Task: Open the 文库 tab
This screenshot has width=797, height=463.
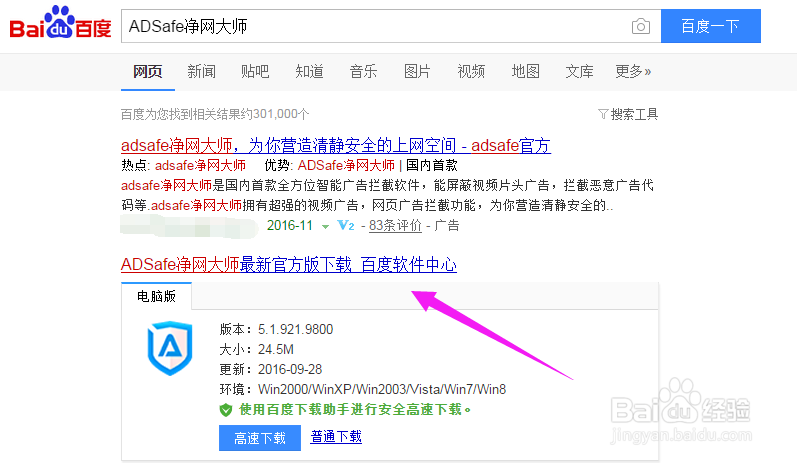Action: (579, 71)
